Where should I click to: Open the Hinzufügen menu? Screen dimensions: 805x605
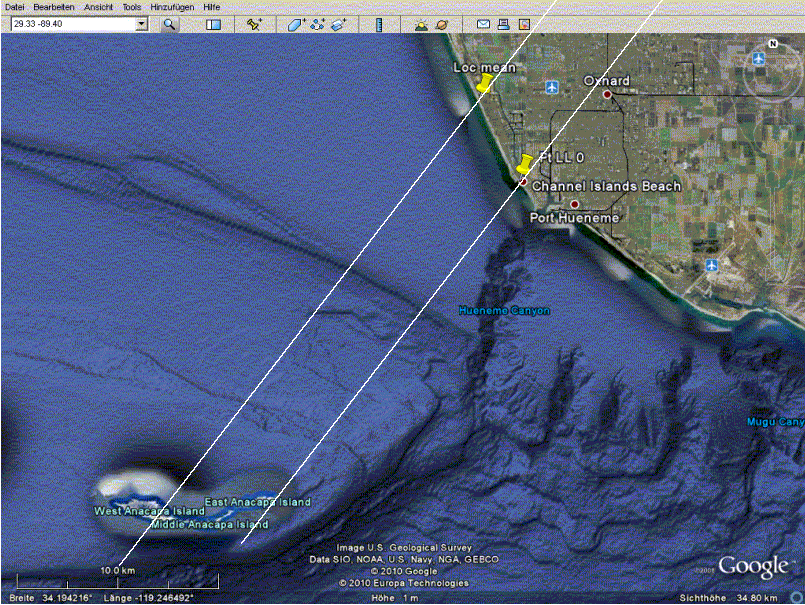[x=171, y=7]
